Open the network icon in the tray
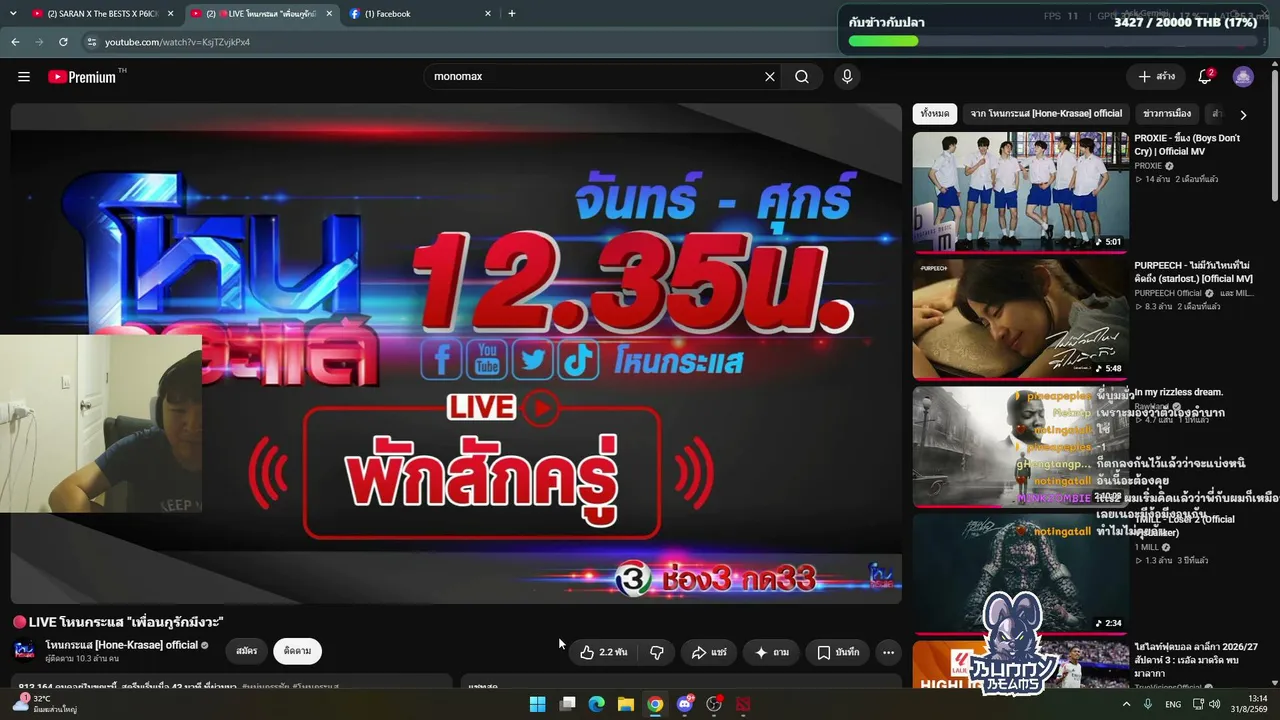Image resolution: width=1280 pixels, height=720 pixels. [1197, 704]
